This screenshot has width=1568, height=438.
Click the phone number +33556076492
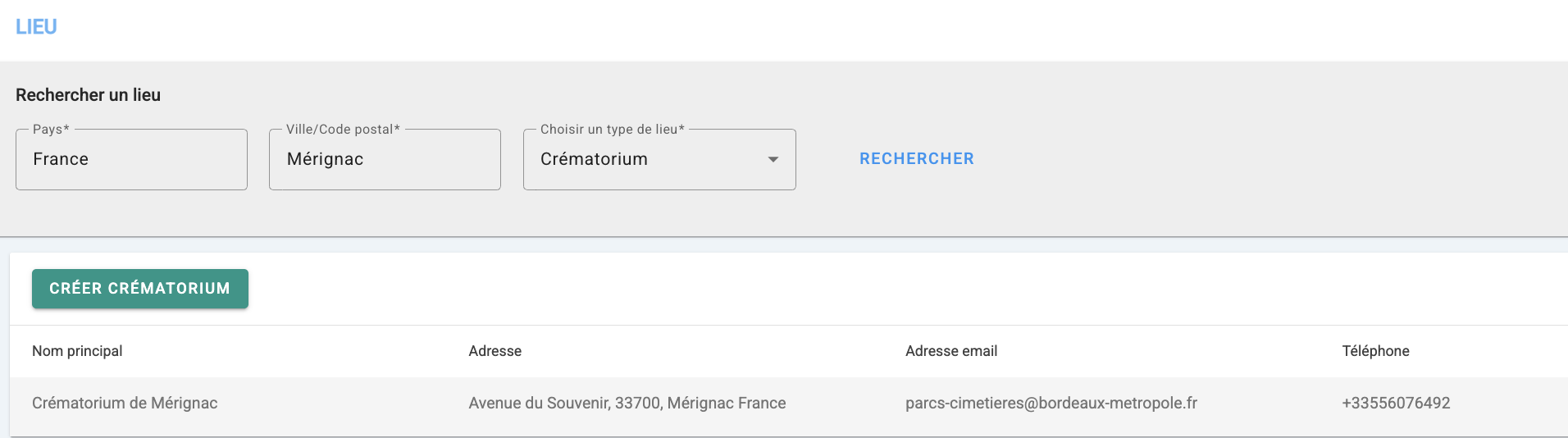click(x=1396, y=403)
